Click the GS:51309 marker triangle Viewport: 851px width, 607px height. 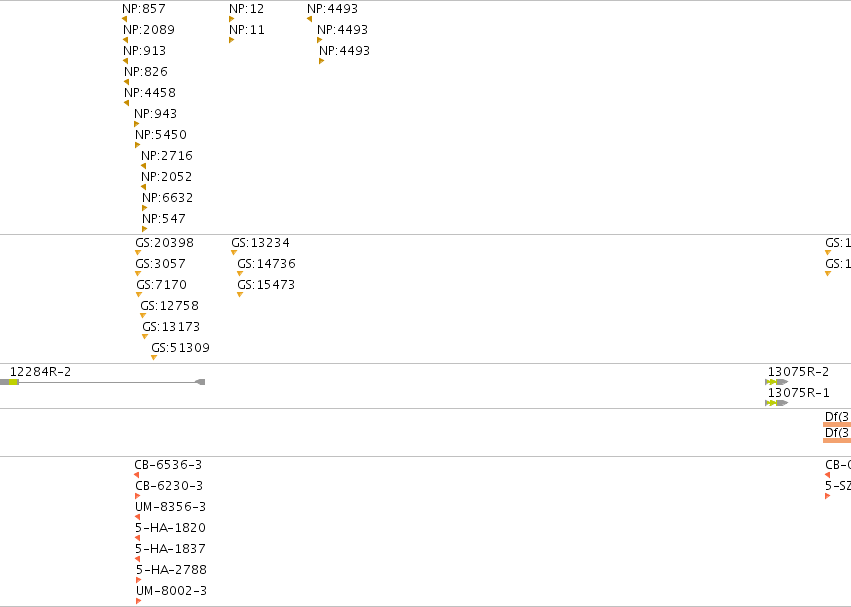click(154, 358)
